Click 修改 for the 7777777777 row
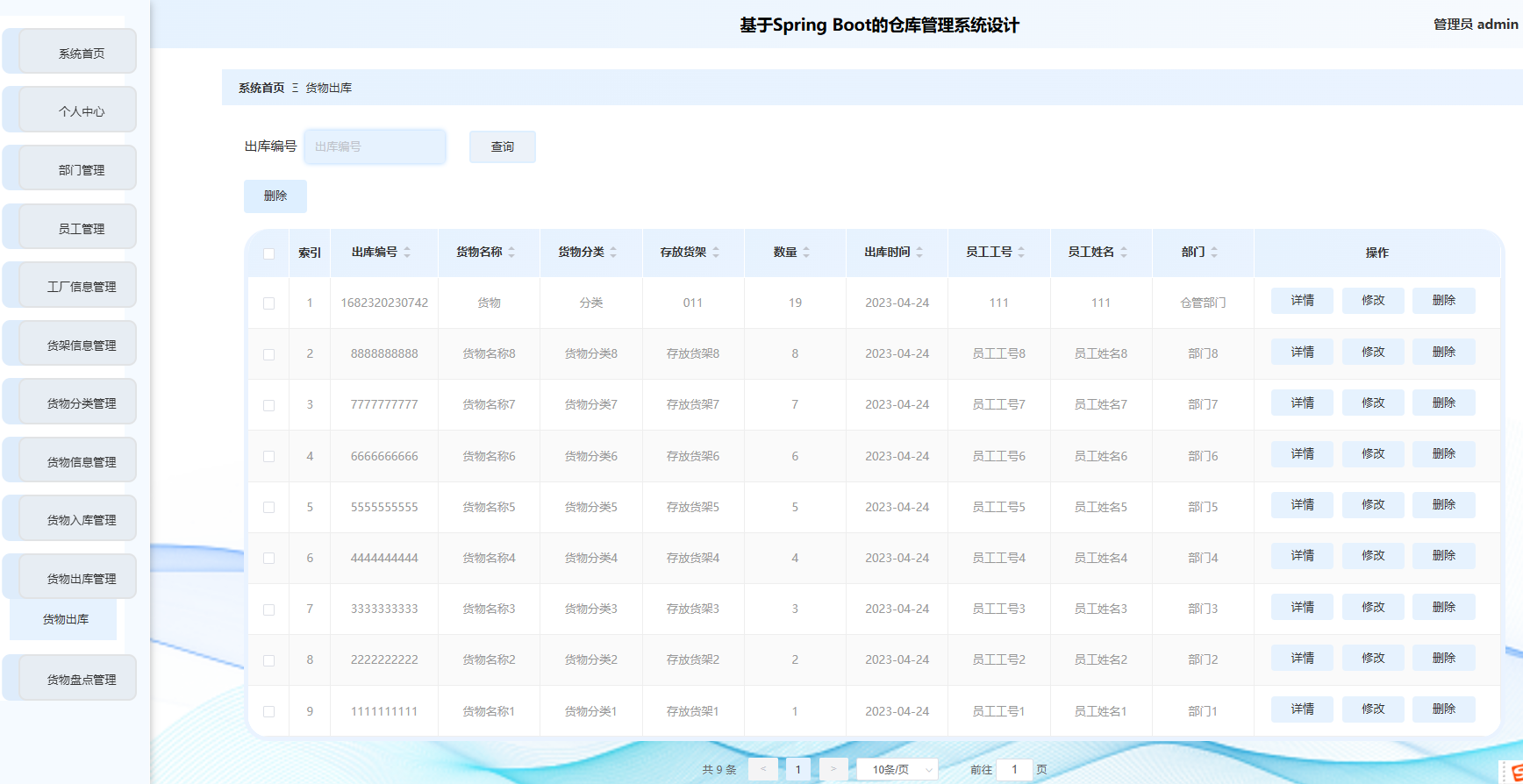Image resolution: width=1523 pixels, height=784 pixels. (1373, 403)
